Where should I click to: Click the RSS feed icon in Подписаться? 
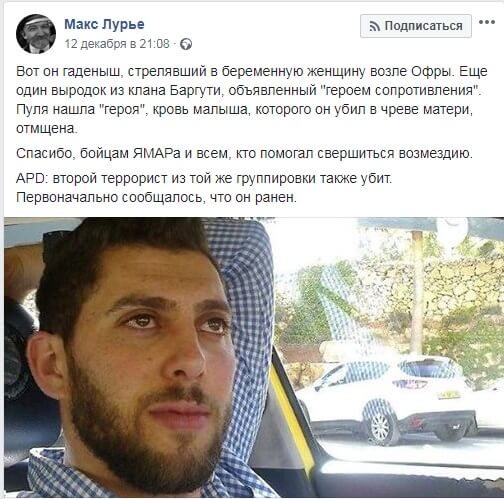[375, 26]
